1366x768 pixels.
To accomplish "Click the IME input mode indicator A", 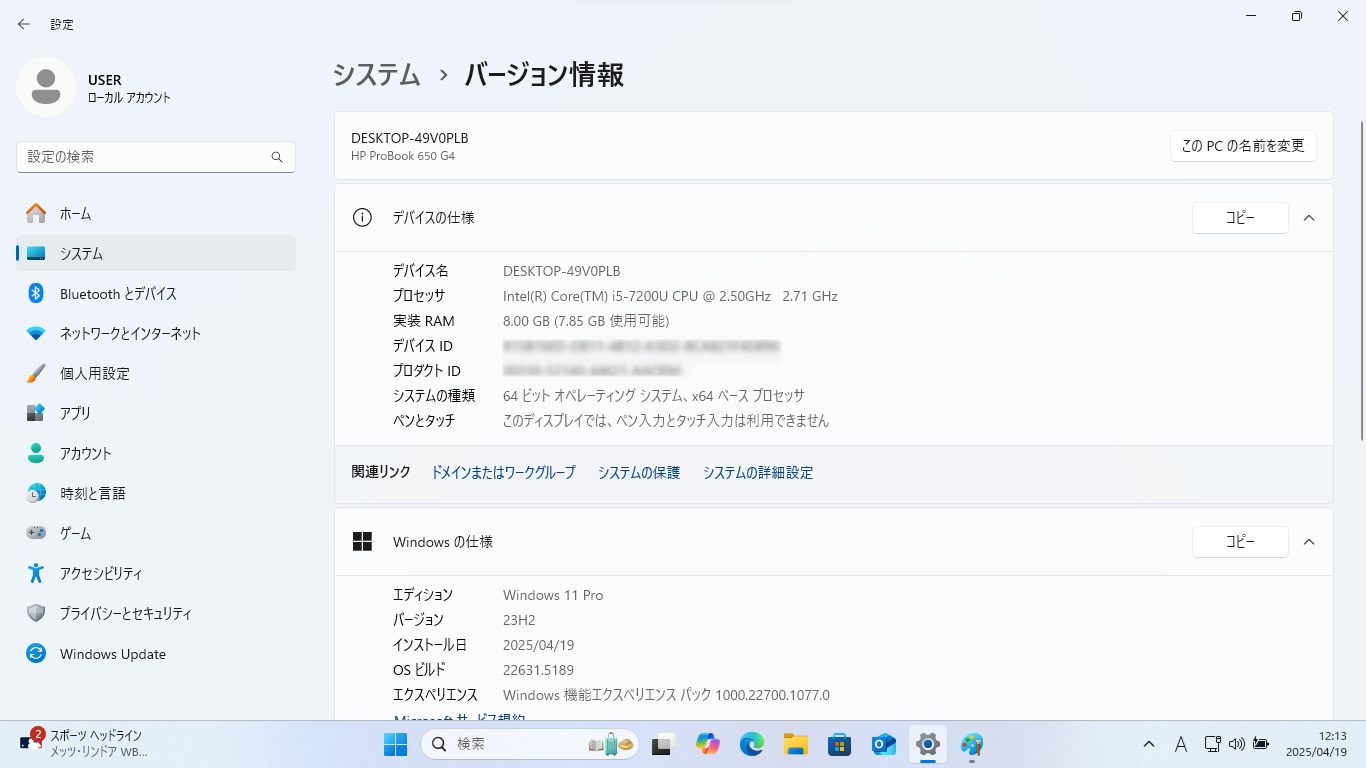I will click(1181, 745).
